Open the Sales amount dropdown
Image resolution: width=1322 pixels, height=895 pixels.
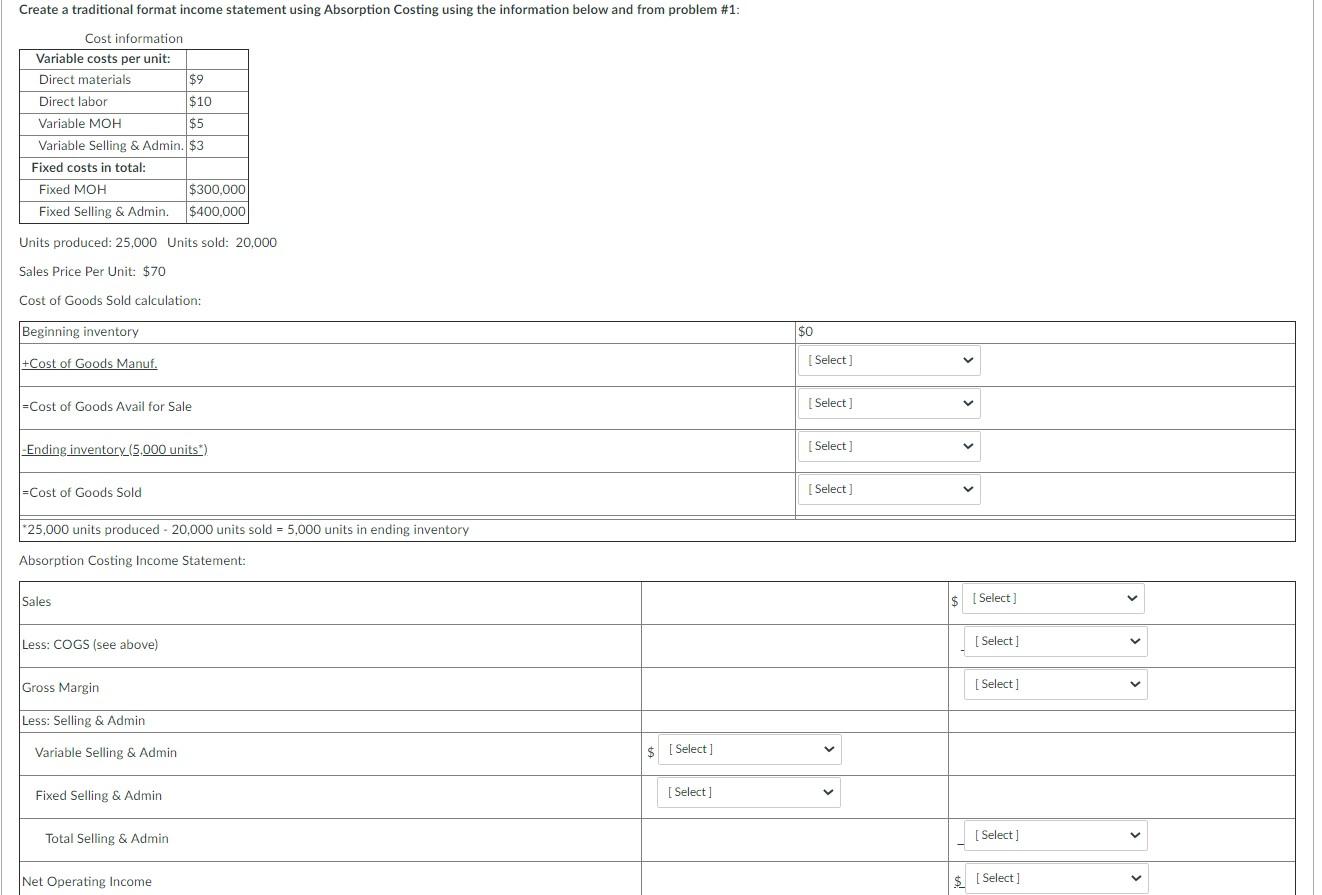tap(1052, 598)
